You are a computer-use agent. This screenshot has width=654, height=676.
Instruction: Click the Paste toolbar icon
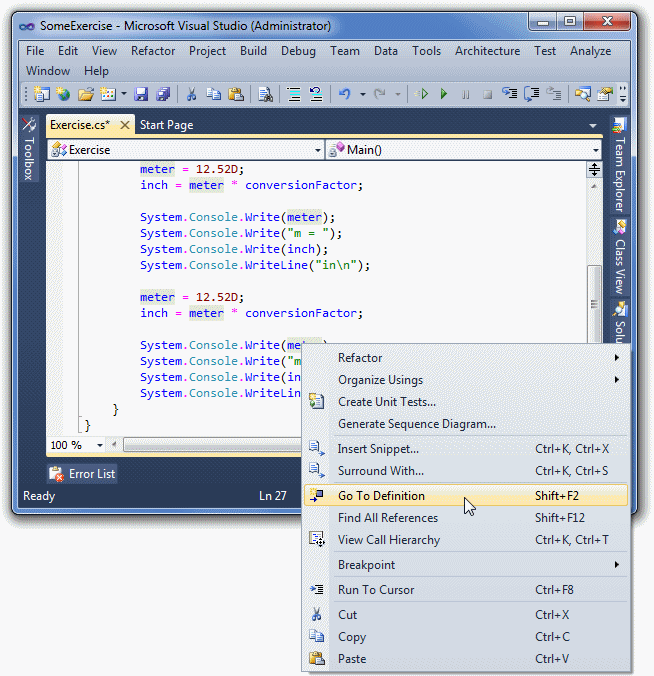click(236, 94)
